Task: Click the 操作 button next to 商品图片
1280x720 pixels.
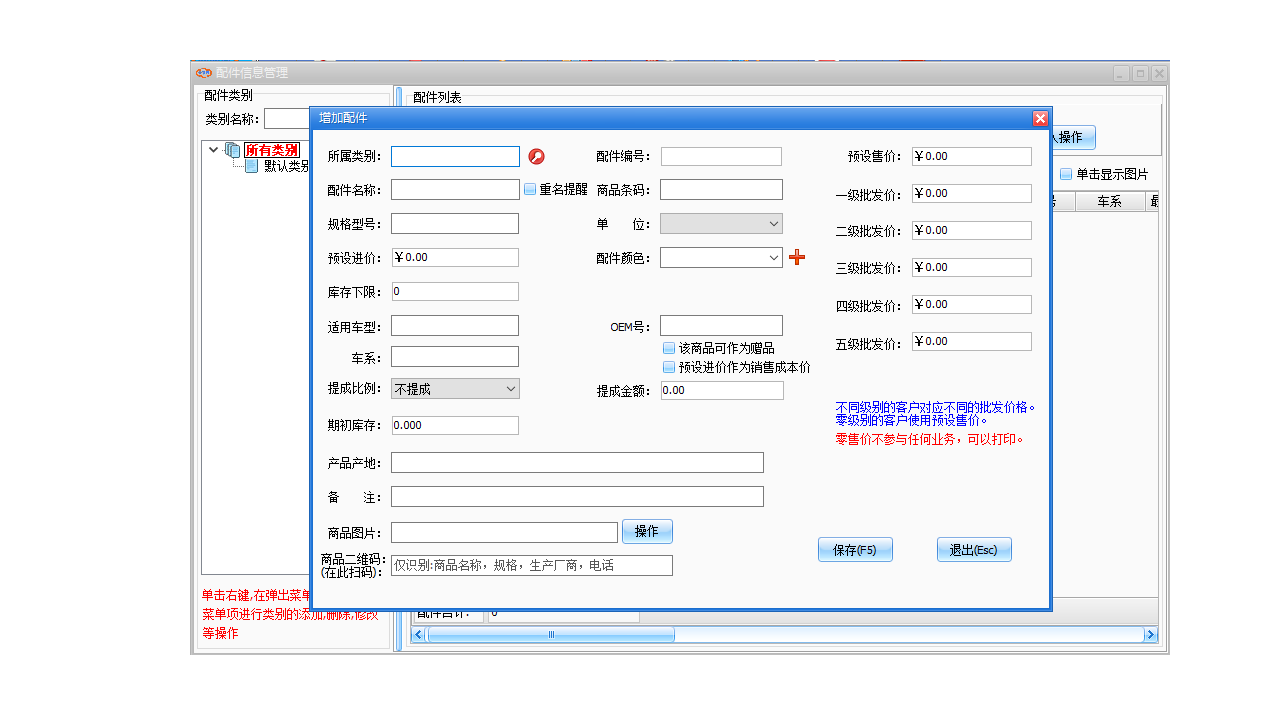Action: [x=647, y=531]
